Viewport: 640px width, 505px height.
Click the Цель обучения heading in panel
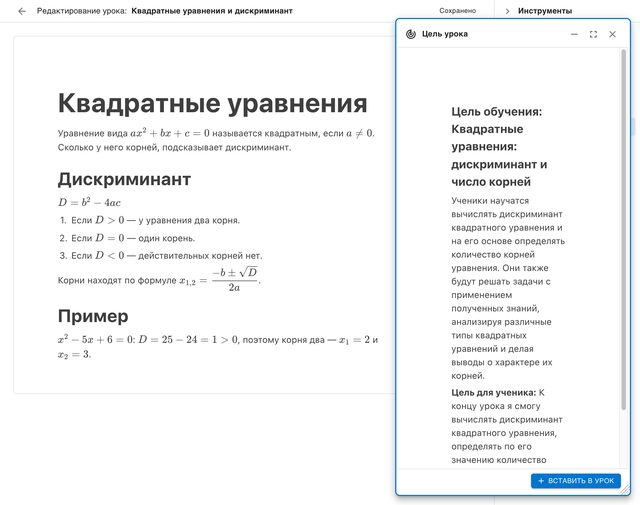pyautogui.click(x=499, y=147)
